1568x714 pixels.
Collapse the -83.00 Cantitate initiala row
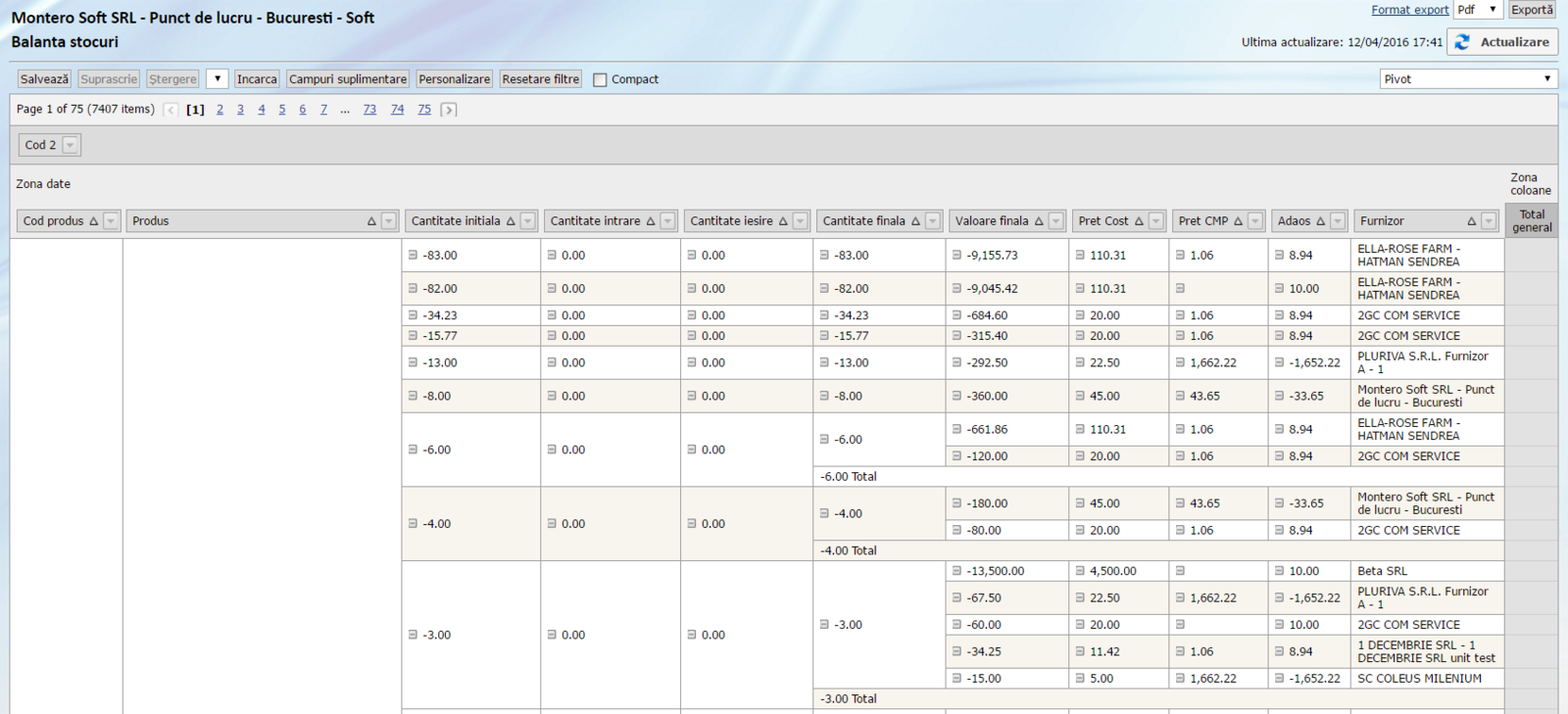pos(413,256)
